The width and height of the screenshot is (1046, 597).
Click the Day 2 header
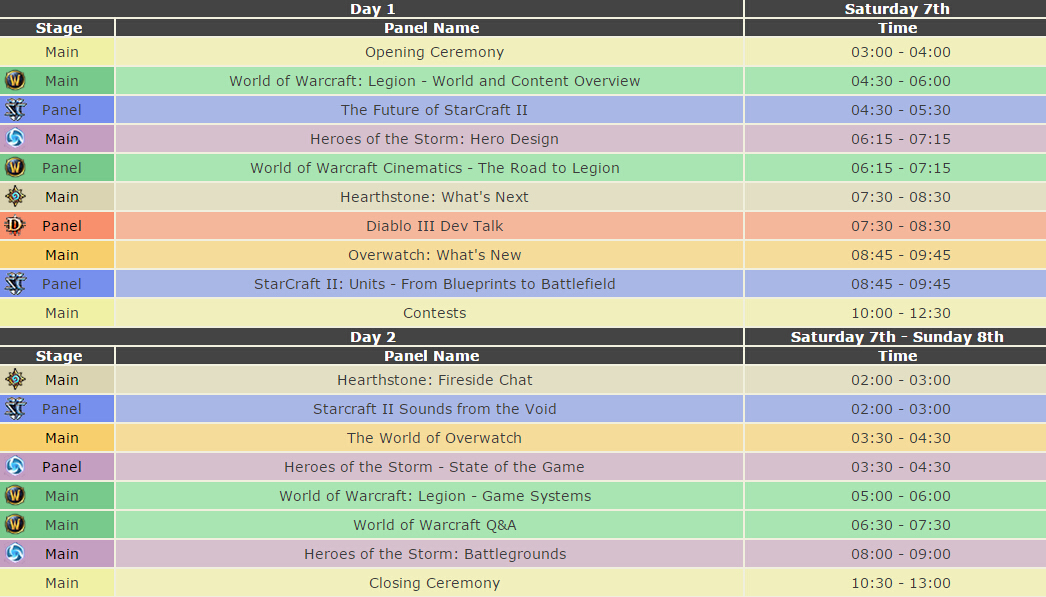click(x=372, y=337)
